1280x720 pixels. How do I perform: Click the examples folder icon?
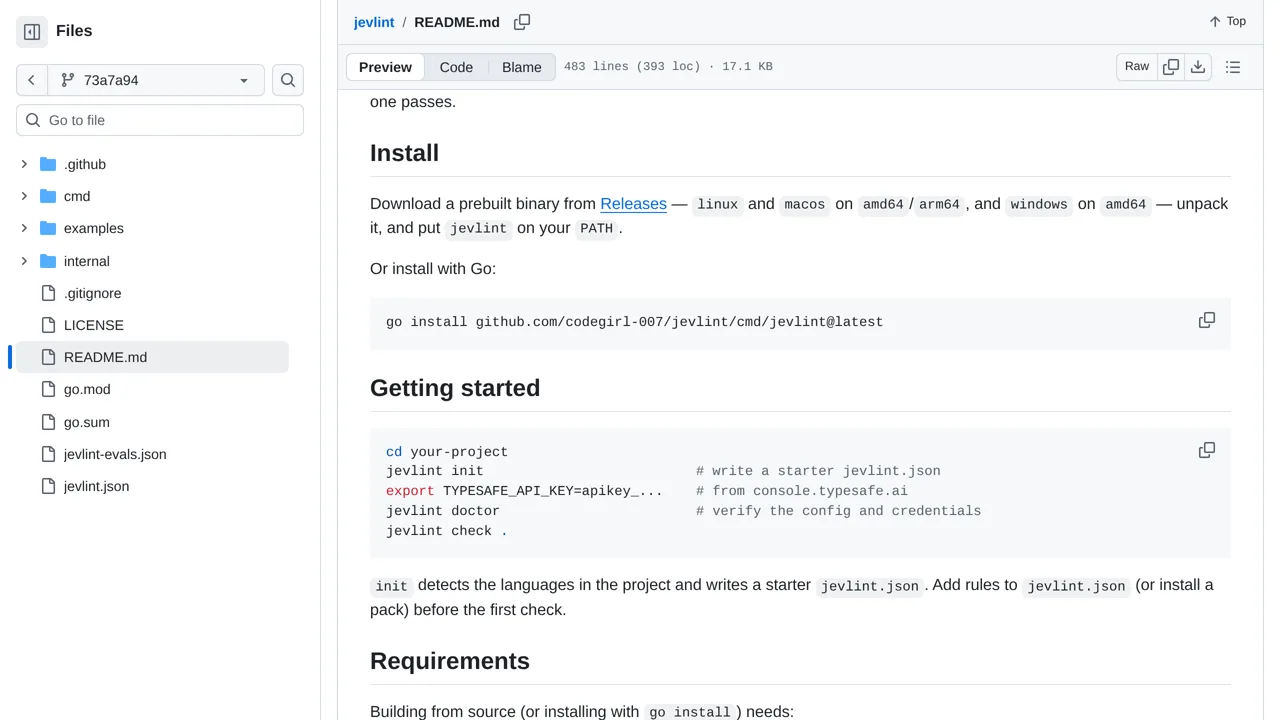click(48, 228)
